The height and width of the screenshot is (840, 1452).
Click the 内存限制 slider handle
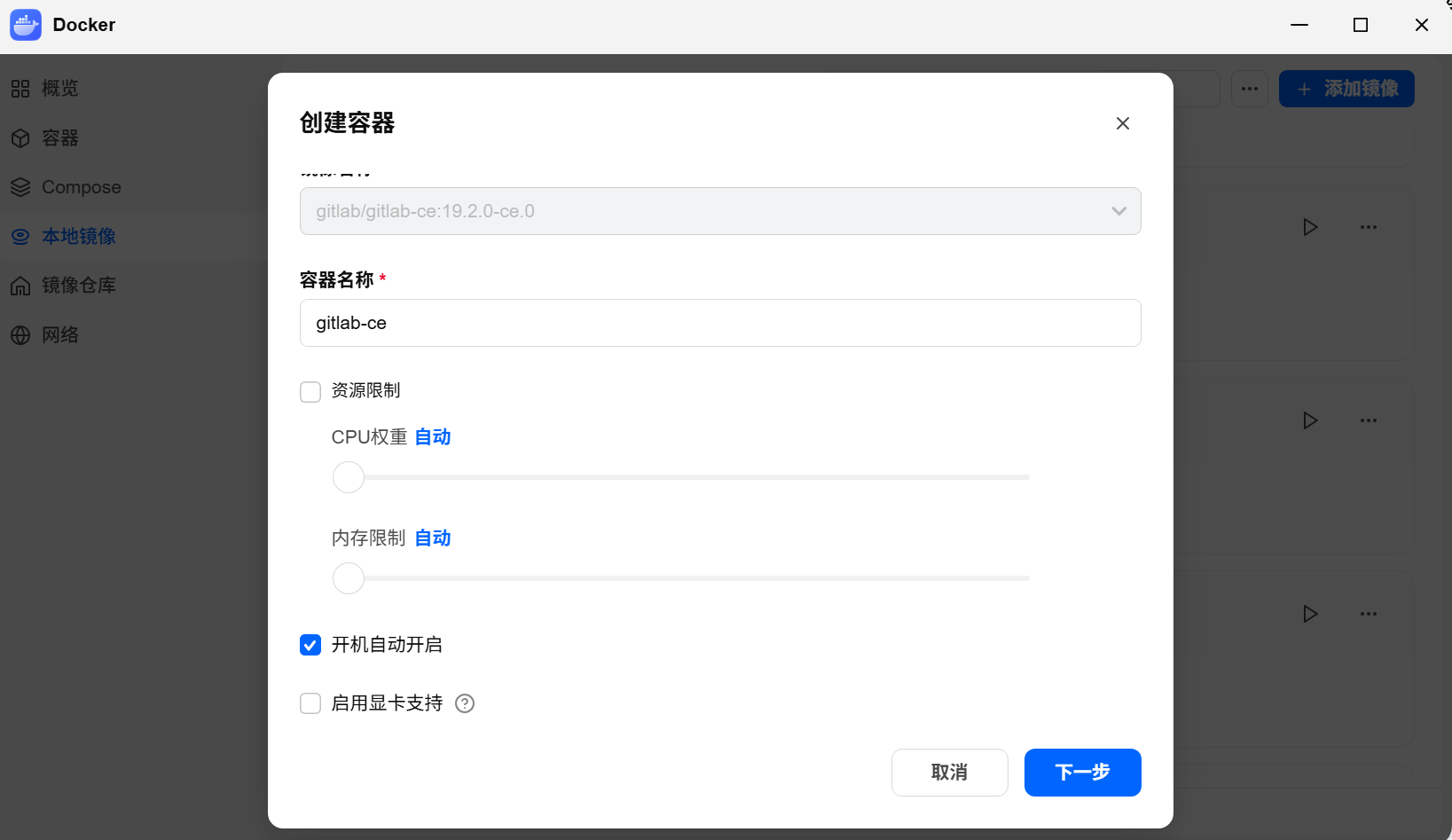(349, 578)
